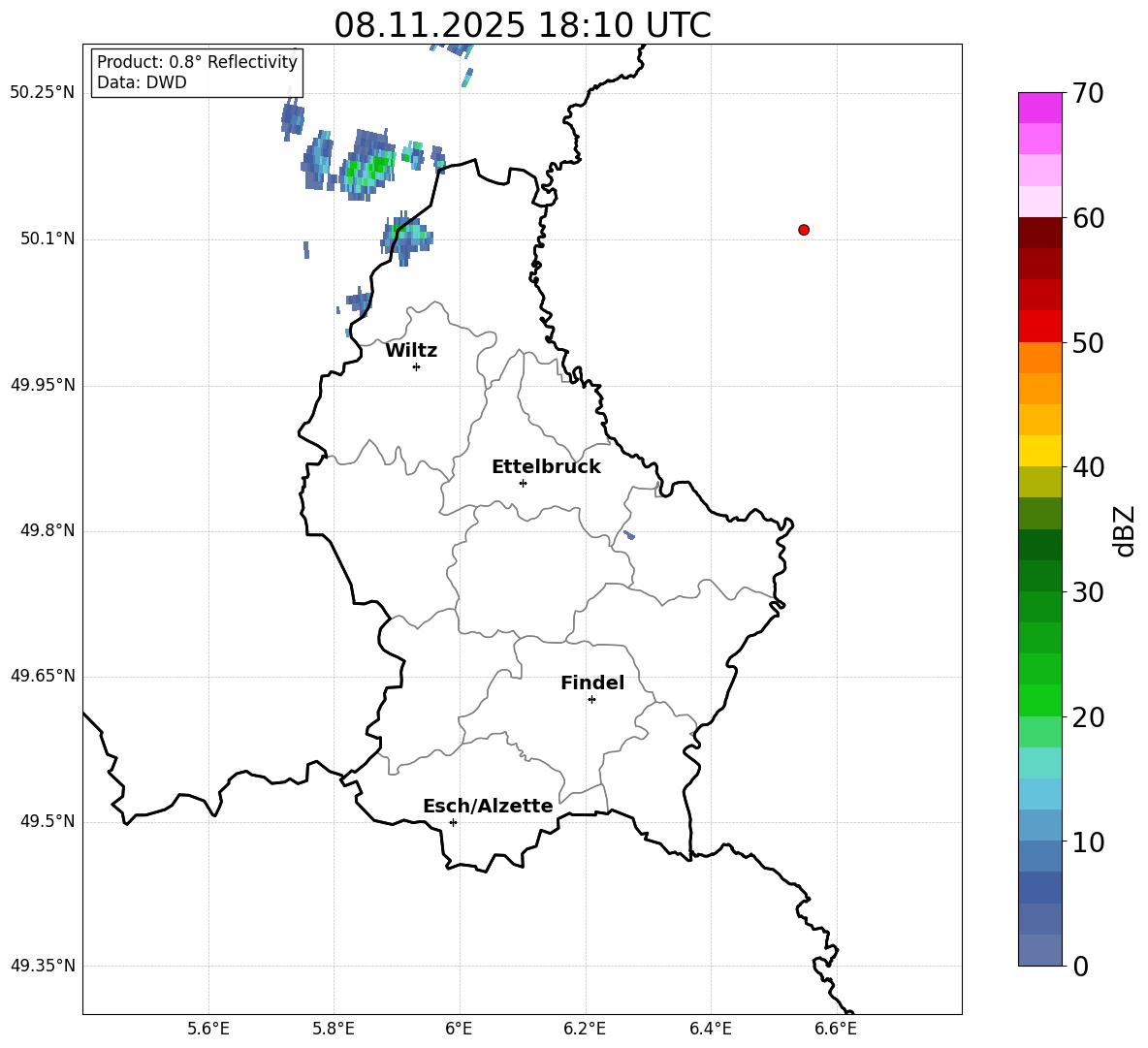Click the 49.5°N latitude label
The width and height of the screenshot is (1148, 1048).
[x=47, y=821]
